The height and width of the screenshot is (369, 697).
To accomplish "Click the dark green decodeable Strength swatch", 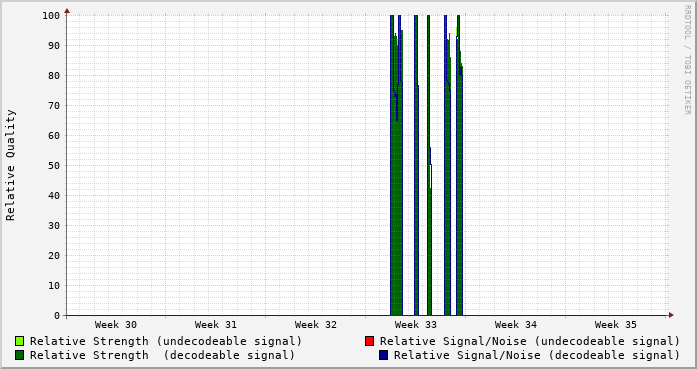I will [19, 355].
